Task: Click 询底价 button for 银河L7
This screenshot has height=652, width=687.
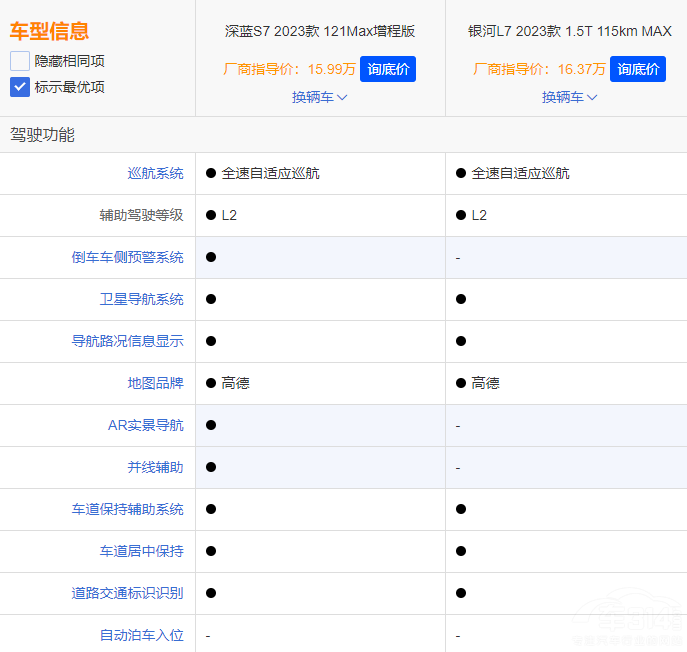Action: pos(637,69)
